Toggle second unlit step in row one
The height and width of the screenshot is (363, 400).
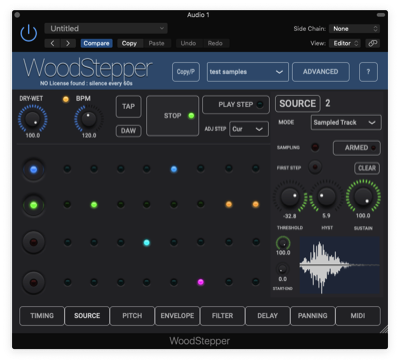[x=94, y=169]
